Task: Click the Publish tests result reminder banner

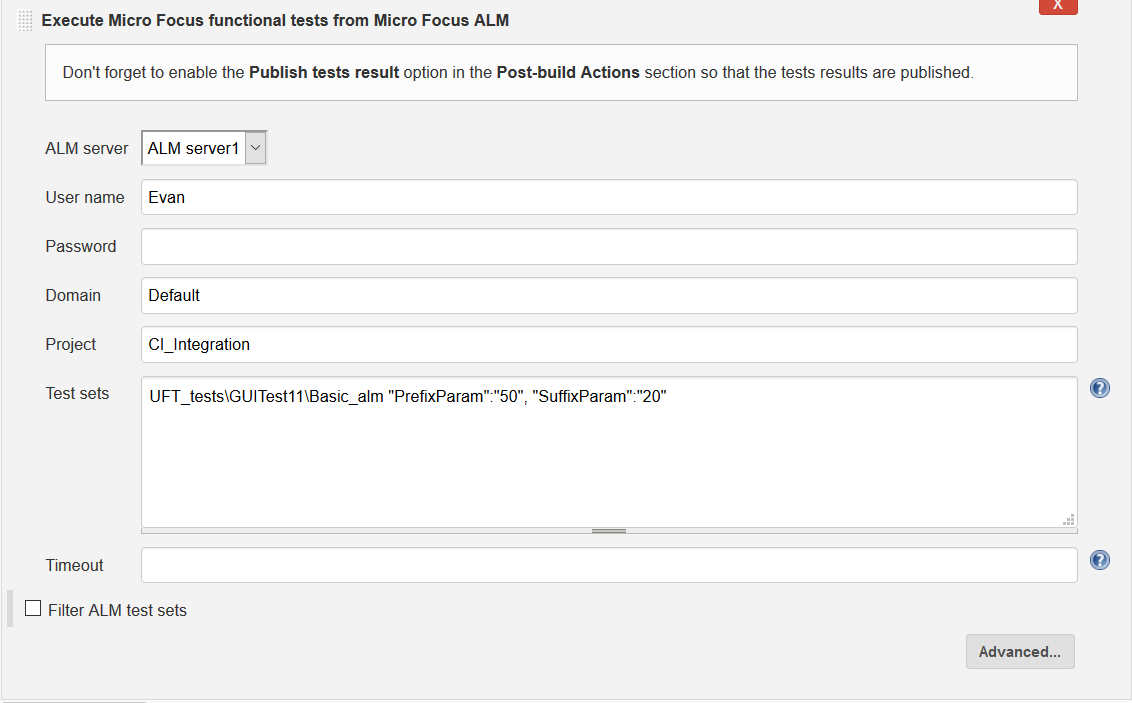Action: click(x=560, y=72)
